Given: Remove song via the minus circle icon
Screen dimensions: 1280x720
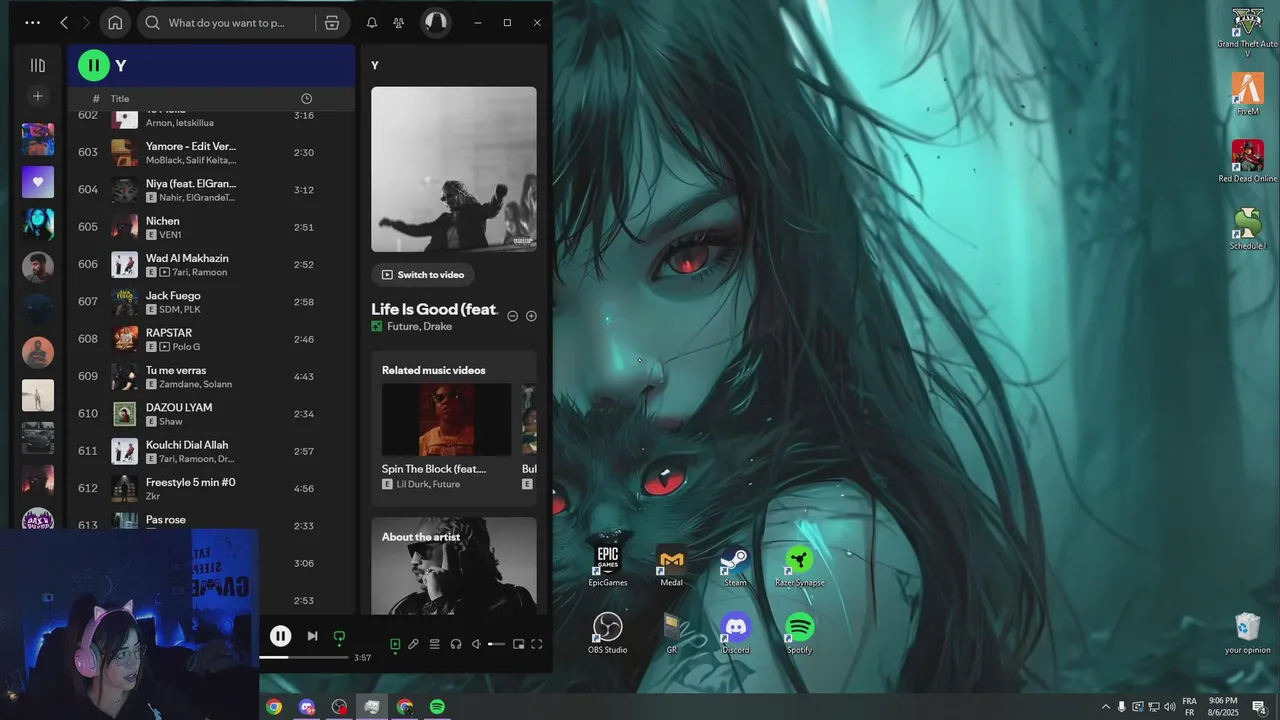Looking at the screenshot, I should [513, 316].
